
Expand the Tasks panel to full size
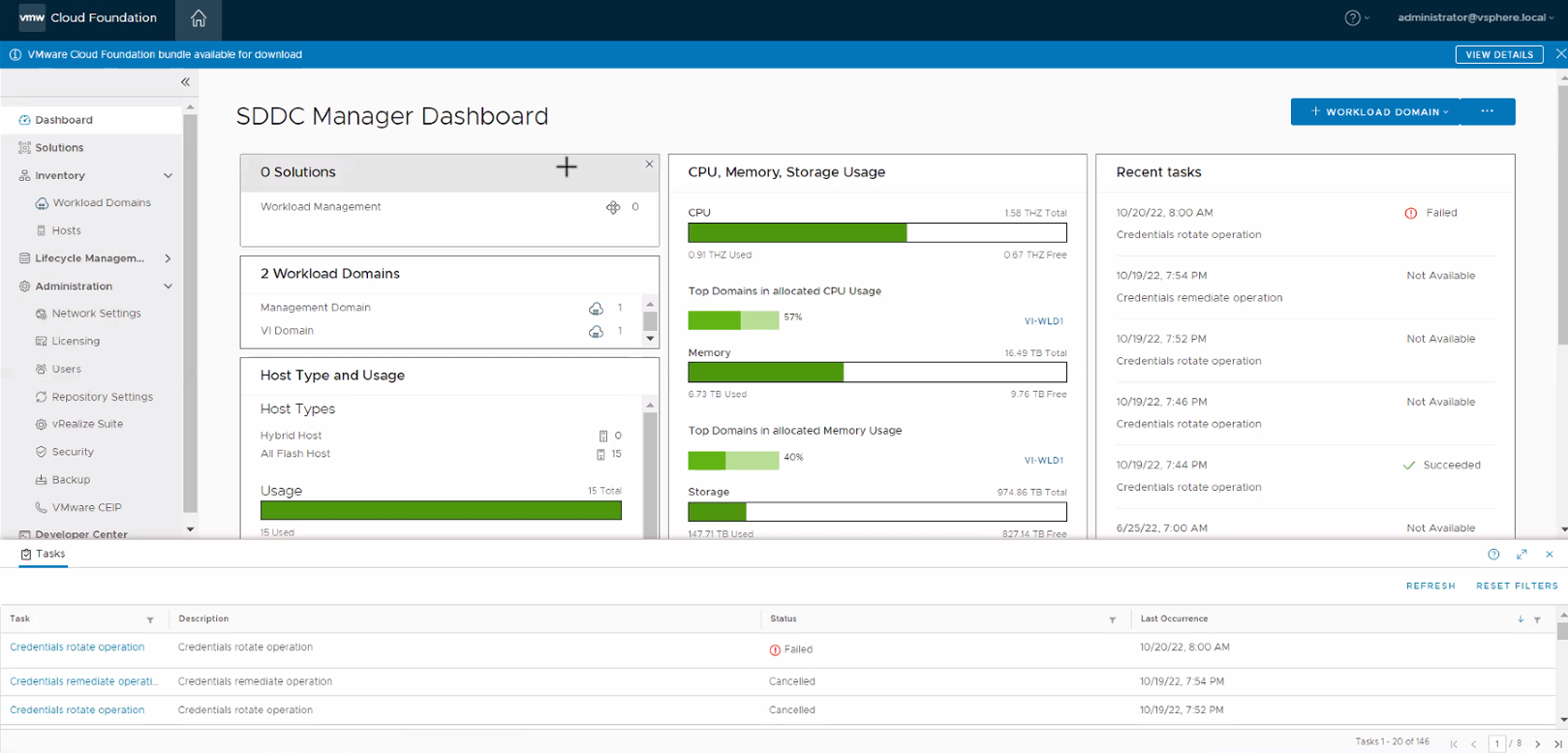(x=1522, y=555)
